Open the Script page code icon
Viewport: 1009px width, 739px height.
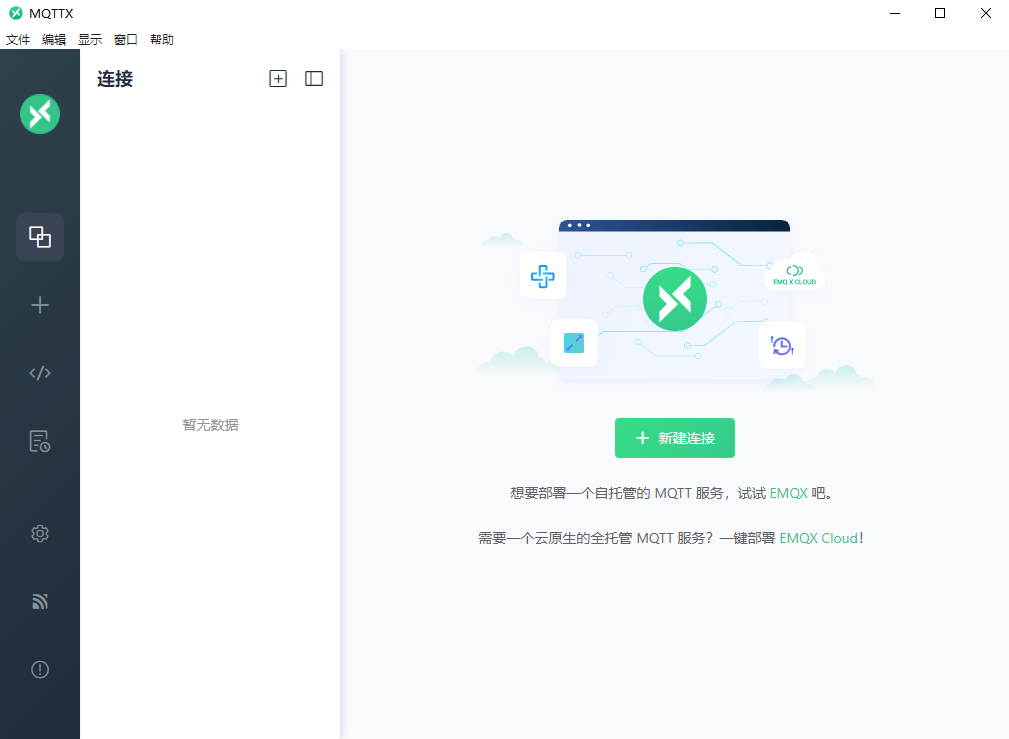(40, 373)
